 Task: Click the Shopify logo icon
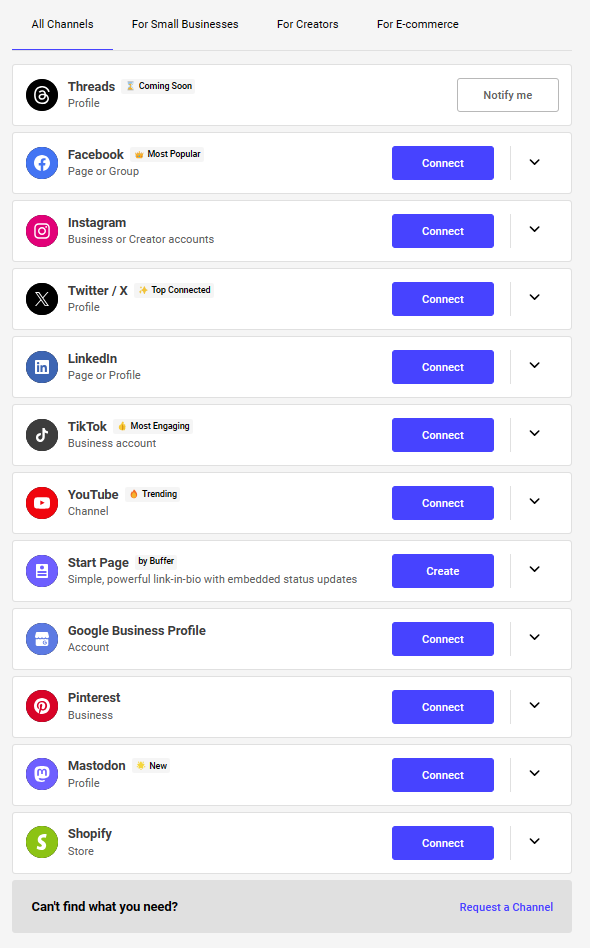pyautogui.click(x=42, y=842)
